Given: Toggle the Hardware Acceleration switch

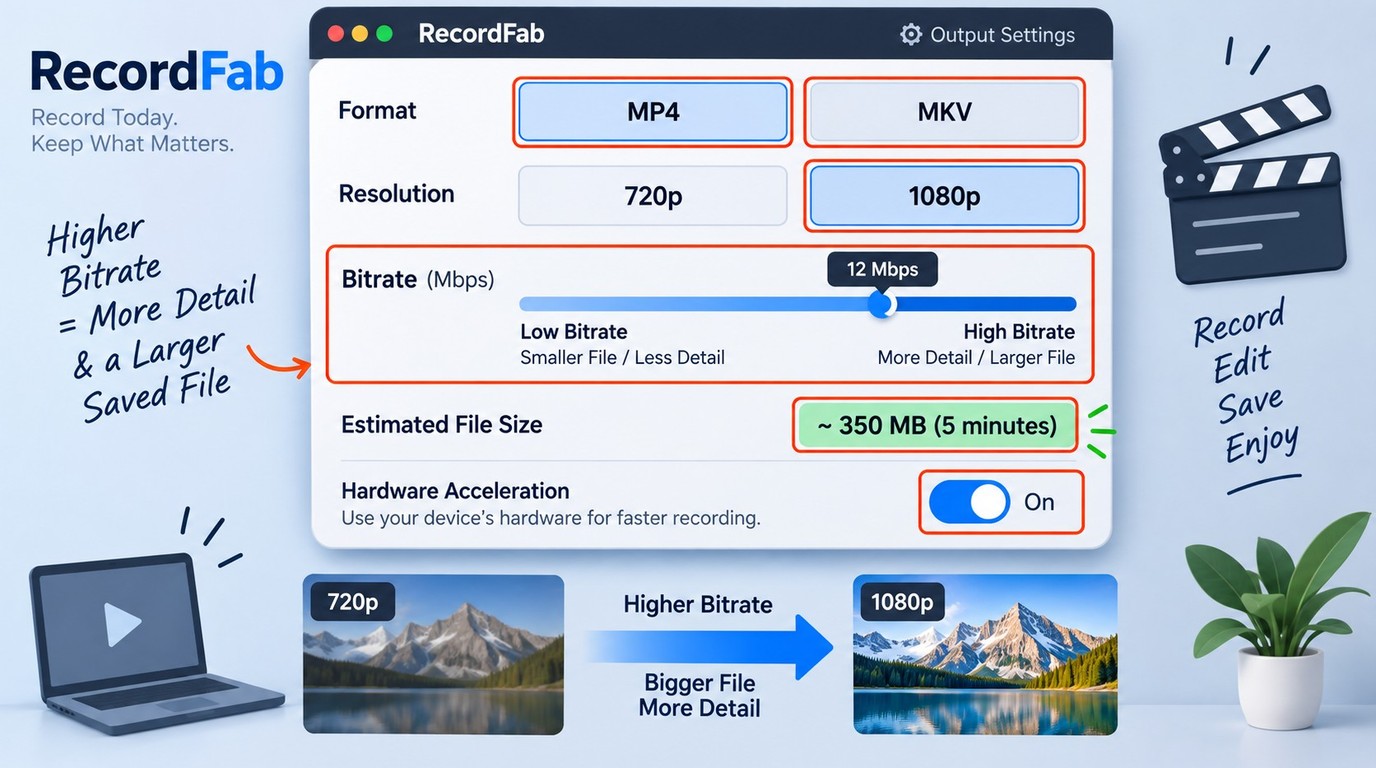Looking at the screenshot, I should (970, 502).
